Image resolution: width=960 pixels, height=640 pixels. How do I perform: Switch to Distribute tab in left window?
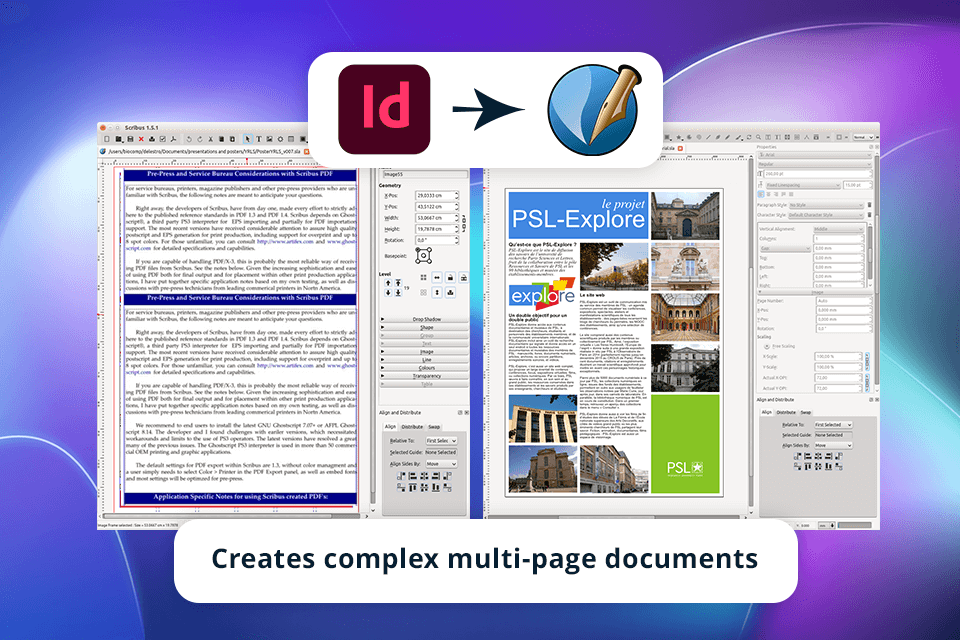412,427
